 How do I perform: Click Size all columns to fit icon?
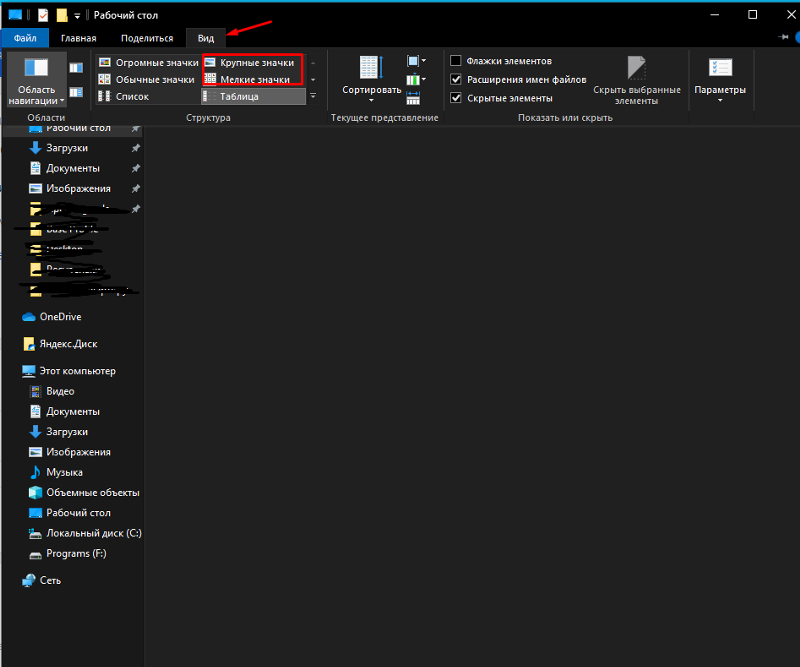click(x=413, y=98)
